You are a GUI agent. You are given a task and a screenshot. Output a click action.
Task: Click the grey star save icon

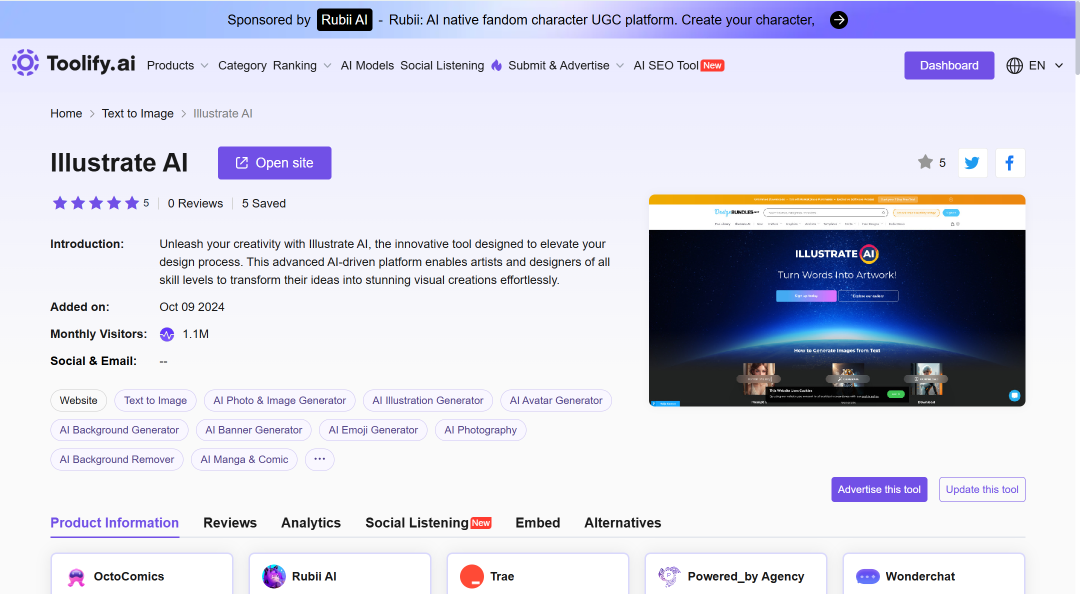pos(925,162)
